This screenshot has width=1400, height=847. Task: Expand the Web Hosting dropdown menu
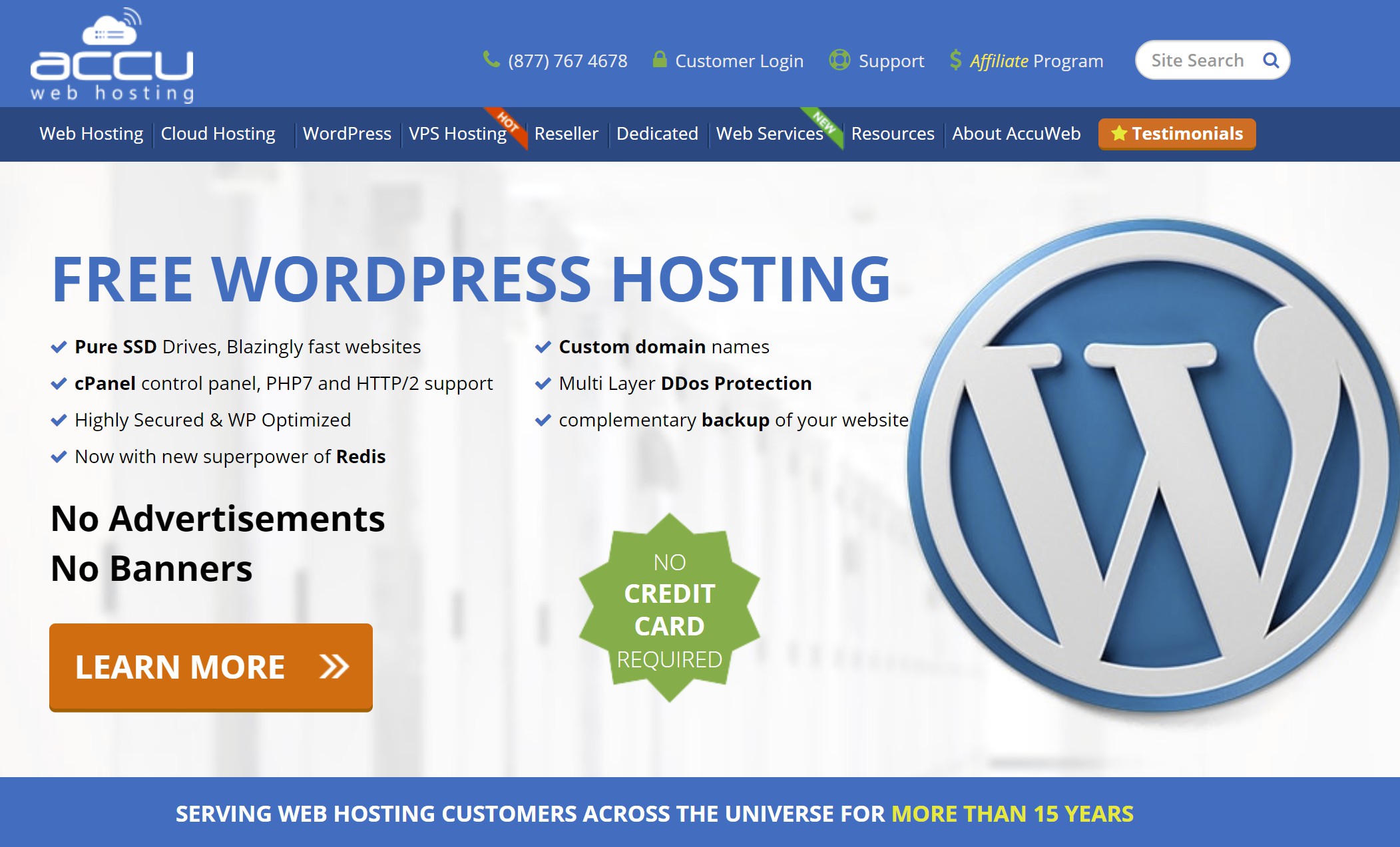click(x=90, y=133)
